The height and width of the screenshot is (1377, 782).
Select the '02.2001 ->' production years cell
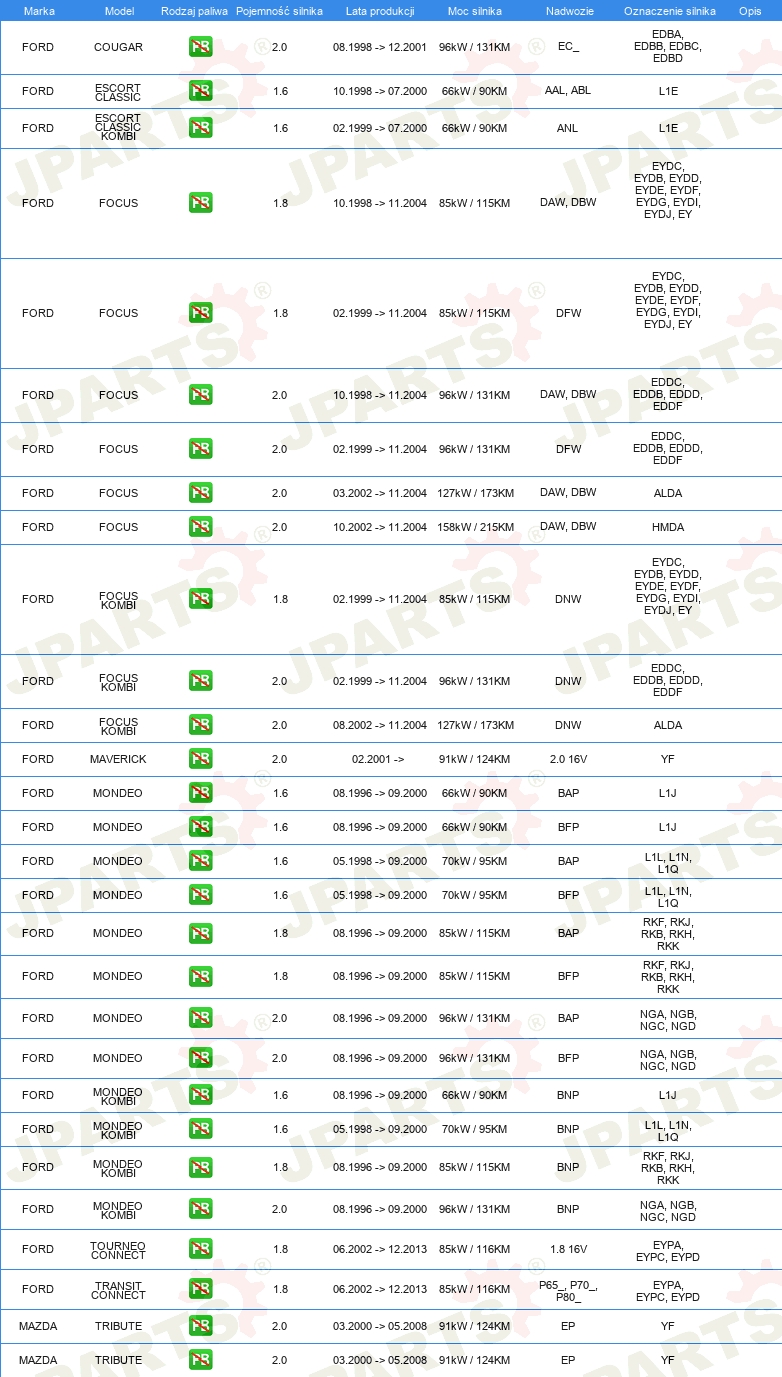click(378, 759)
